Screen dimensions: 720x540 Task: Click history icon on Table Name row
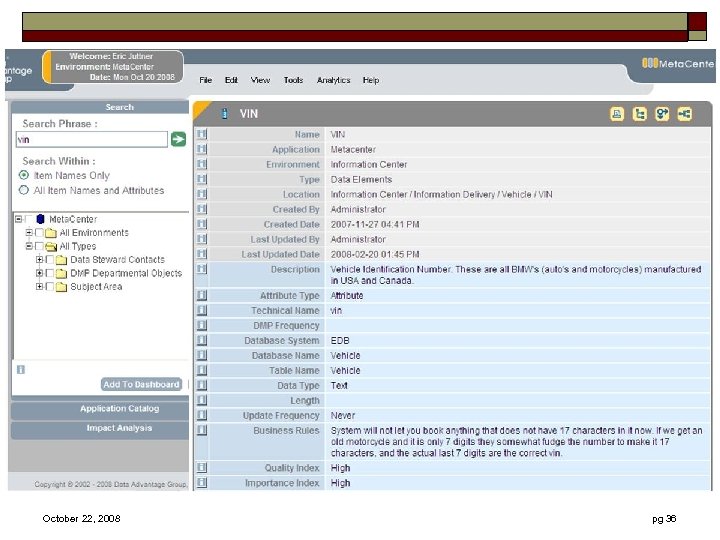[x=202, y=370]
